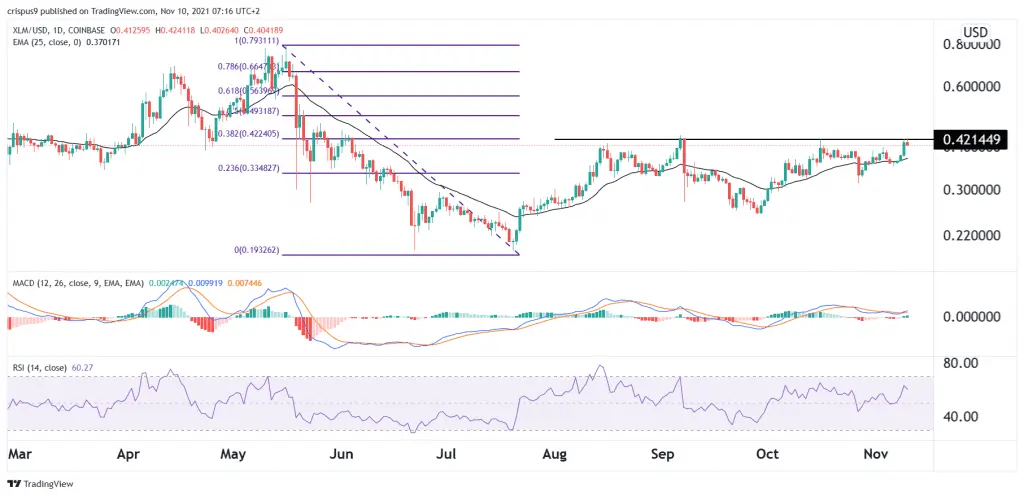Click the open price O0.412595
The width and height of the screenshot is (1024, 496).
click(x=129, y=31)
